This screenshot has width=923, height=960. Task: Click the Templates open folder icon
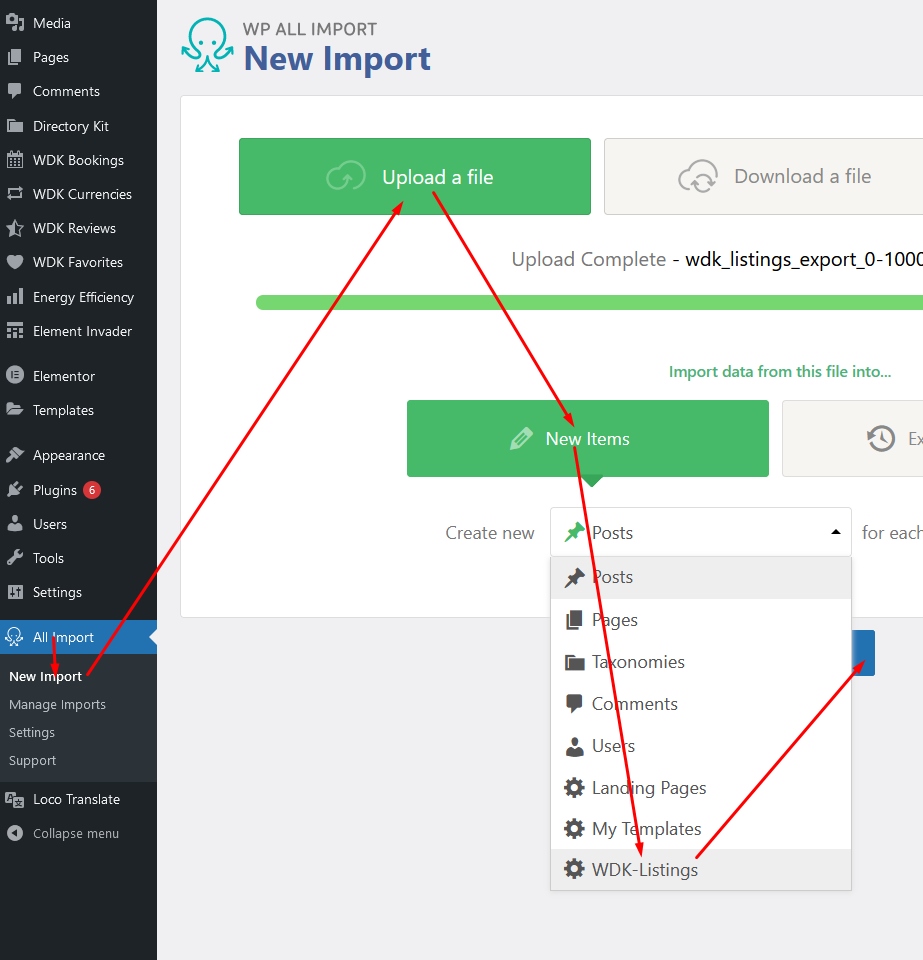(x=15, y=410)
